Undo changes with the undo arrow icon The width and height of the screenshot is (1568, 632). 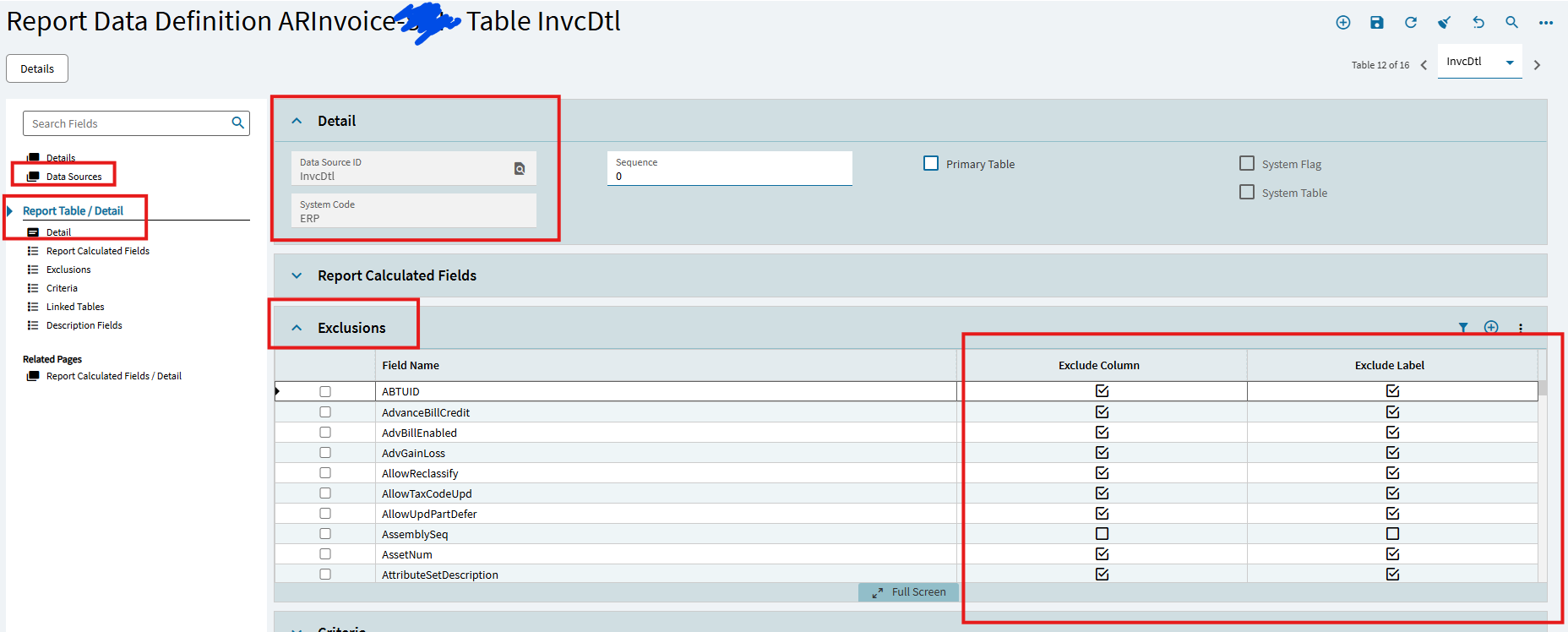coord(1478,23)
